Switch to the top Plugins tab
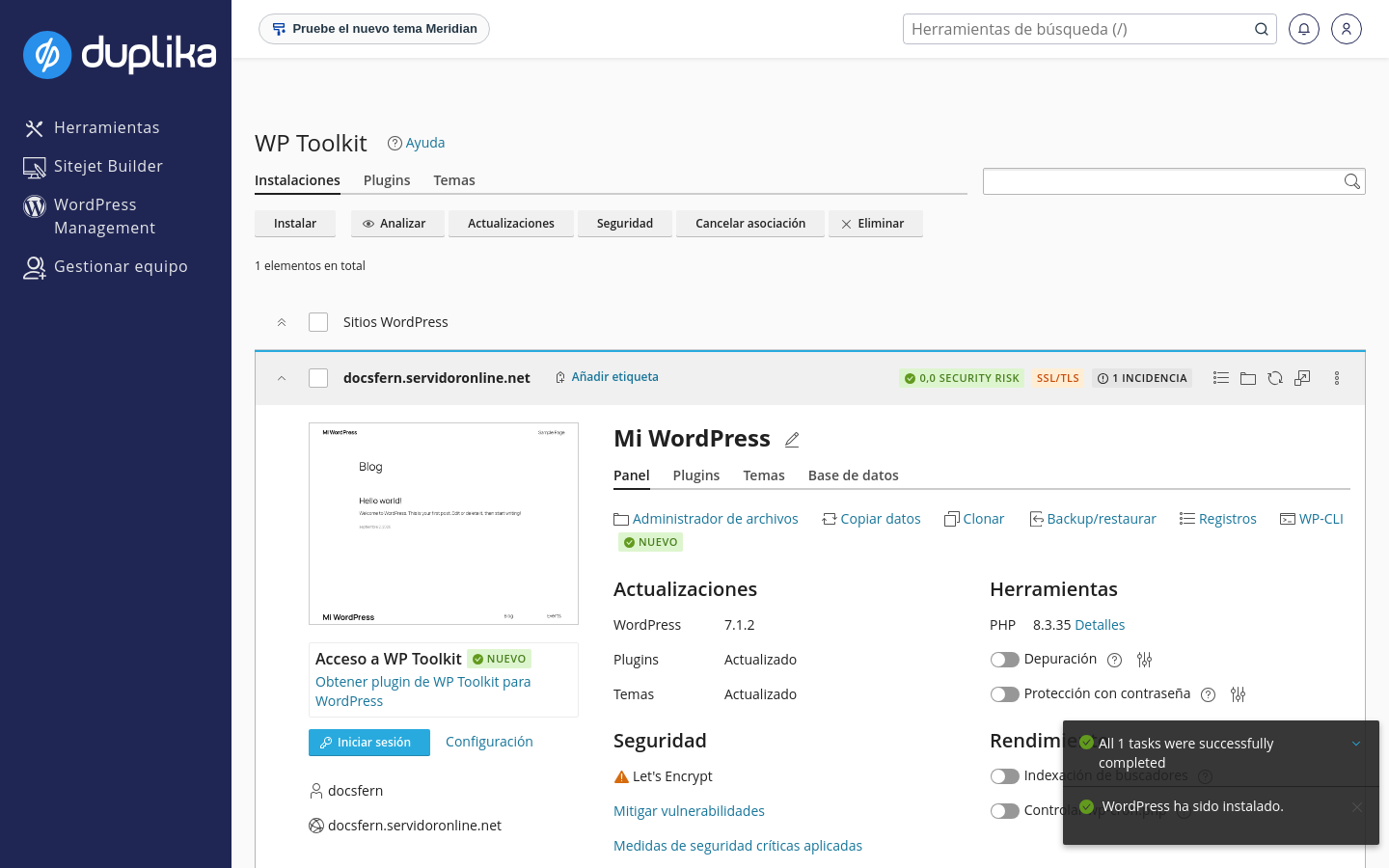1389x868 pixels. point(387,180)
